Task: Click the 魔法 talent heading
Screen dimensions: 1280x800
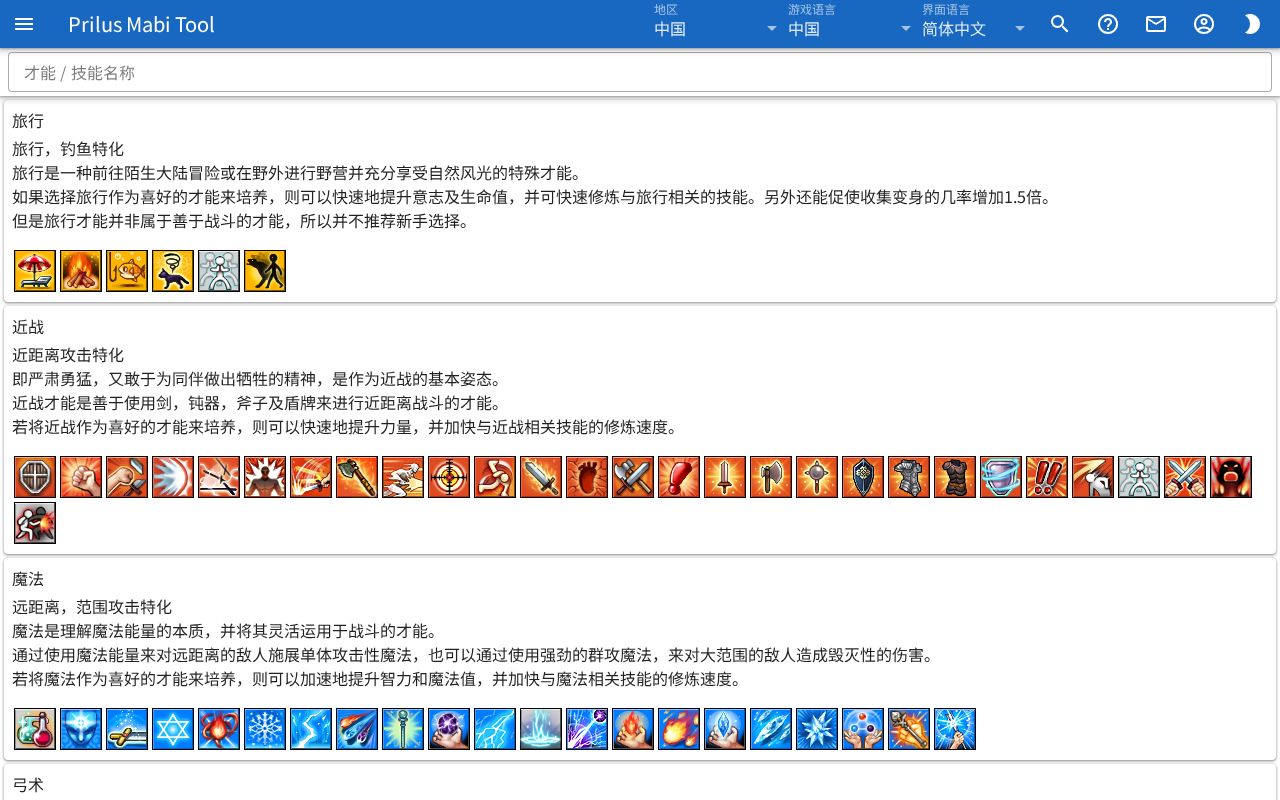Action: coord(28,579)
